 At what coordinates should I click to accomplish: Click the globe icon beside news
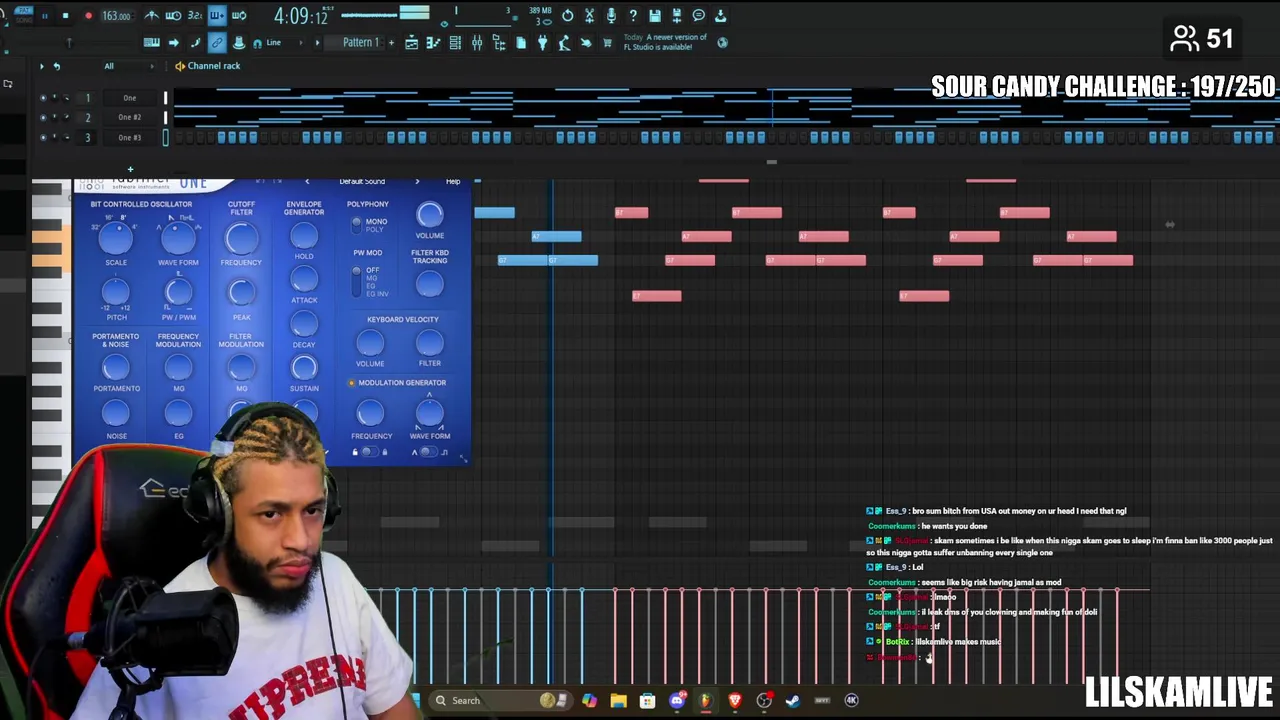(x=723, y=42)
